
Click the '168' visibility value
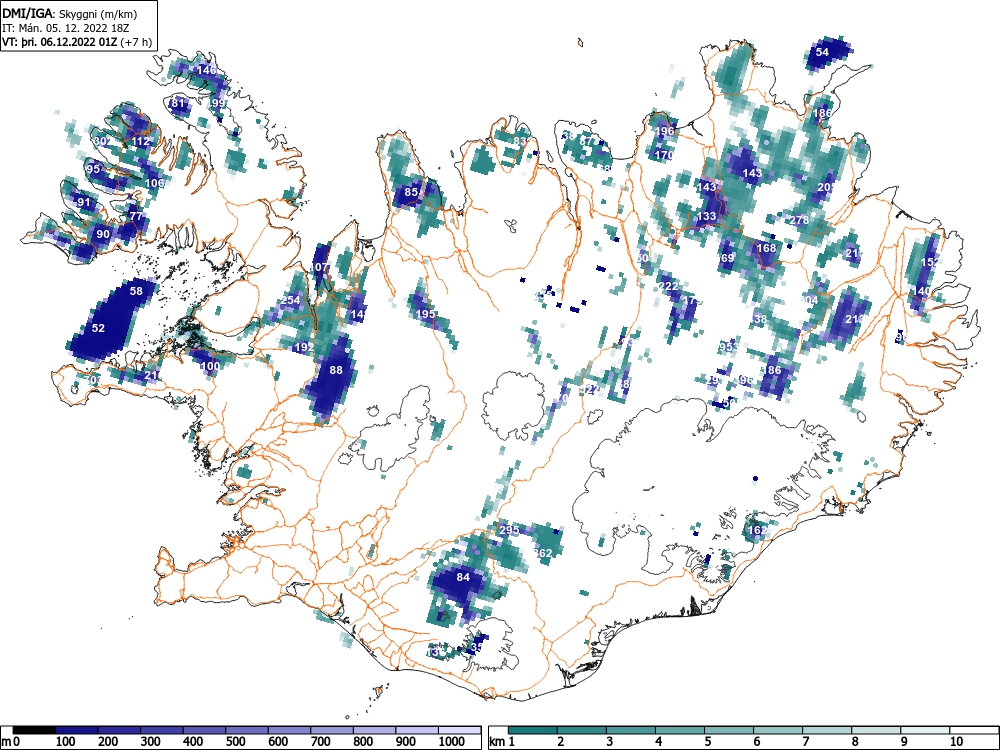pos(767,248)
